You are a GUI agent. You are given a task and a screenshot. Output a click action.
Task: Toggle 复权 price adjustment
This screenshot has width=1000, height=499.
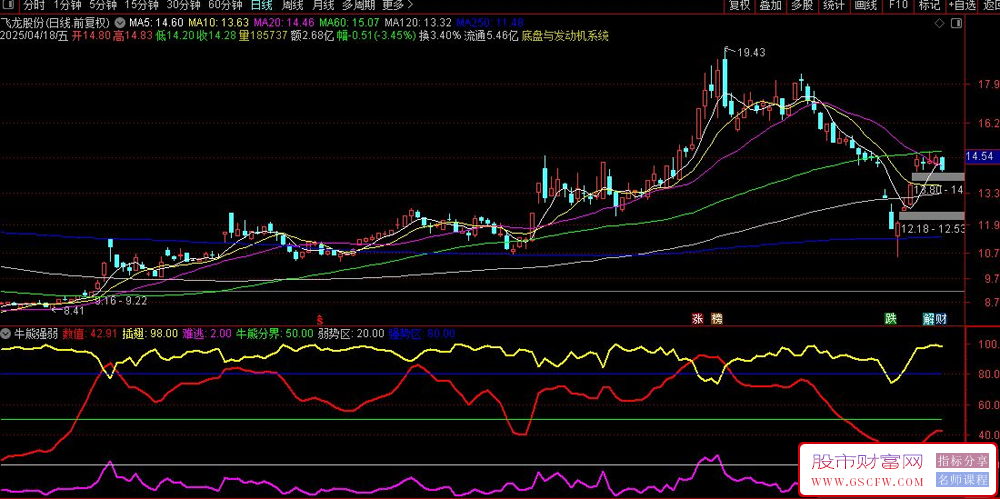coord(739,5)
